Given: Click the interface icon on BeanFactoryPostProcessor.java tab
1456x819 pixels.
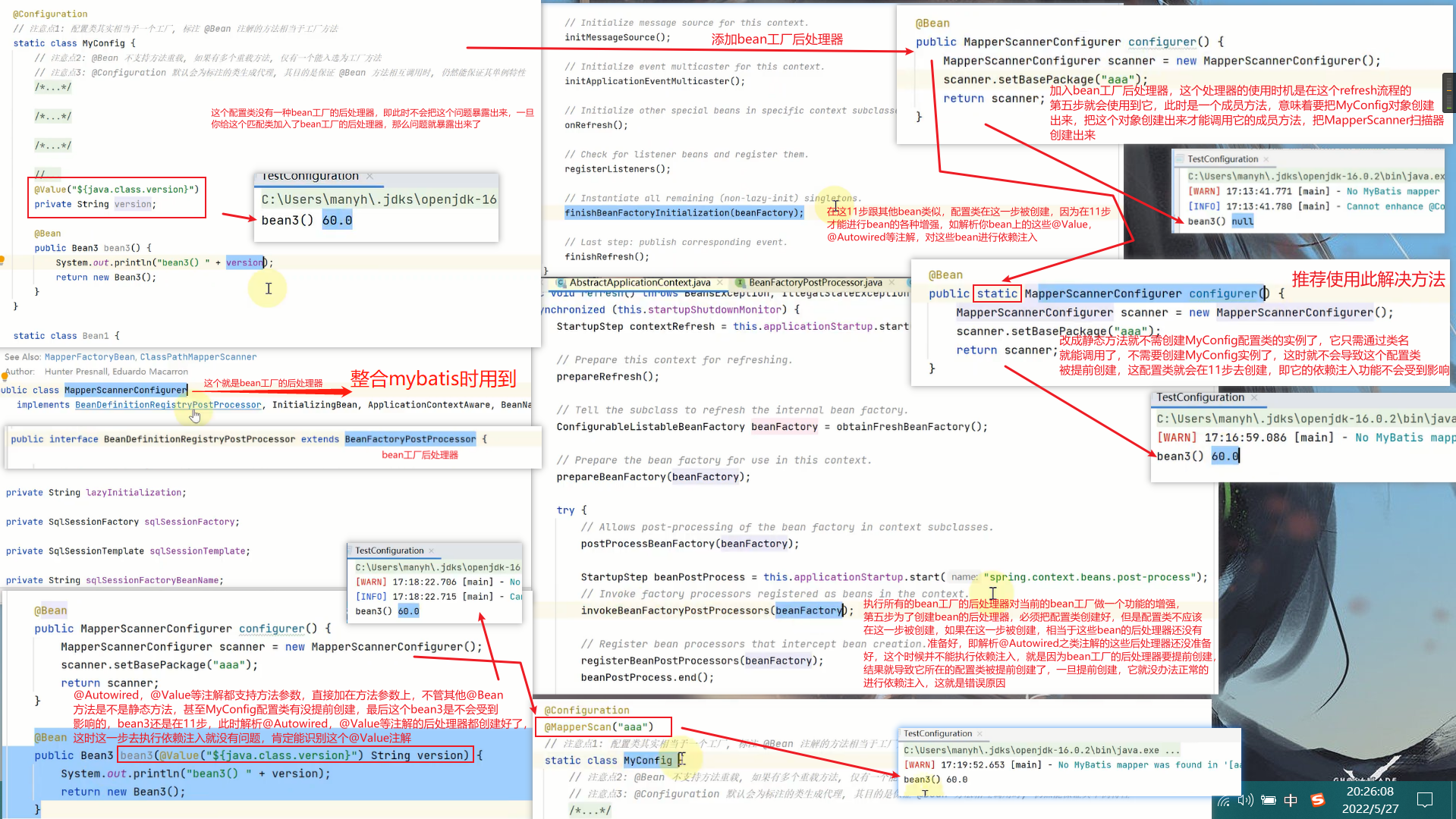Looking at the screenshot, I should tap(740, 283).
